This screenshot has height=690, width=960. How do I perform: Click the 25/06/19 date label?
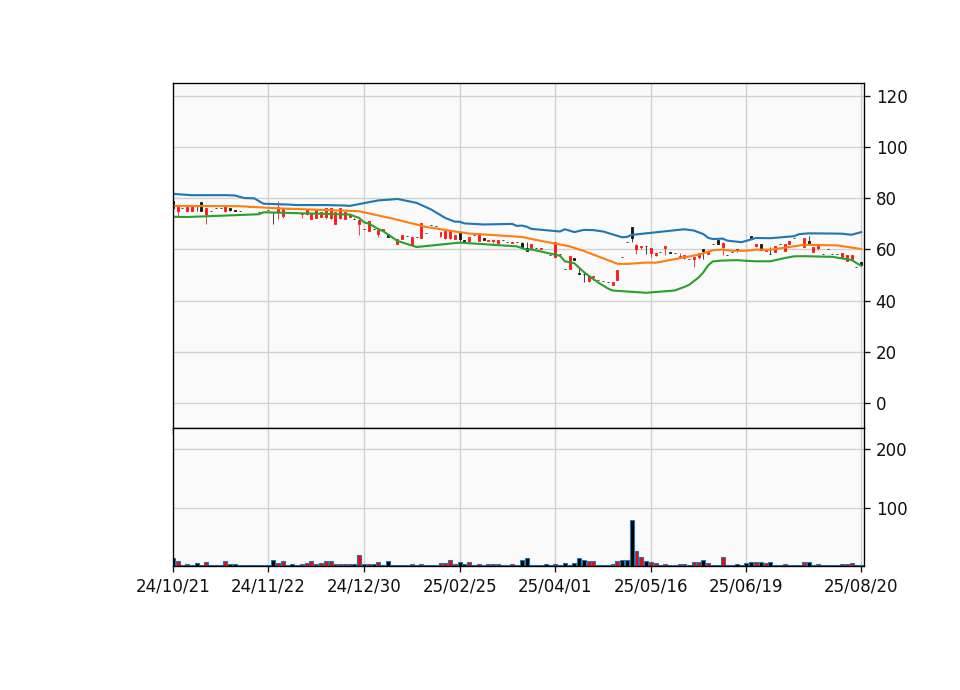[x=746, y=586]
